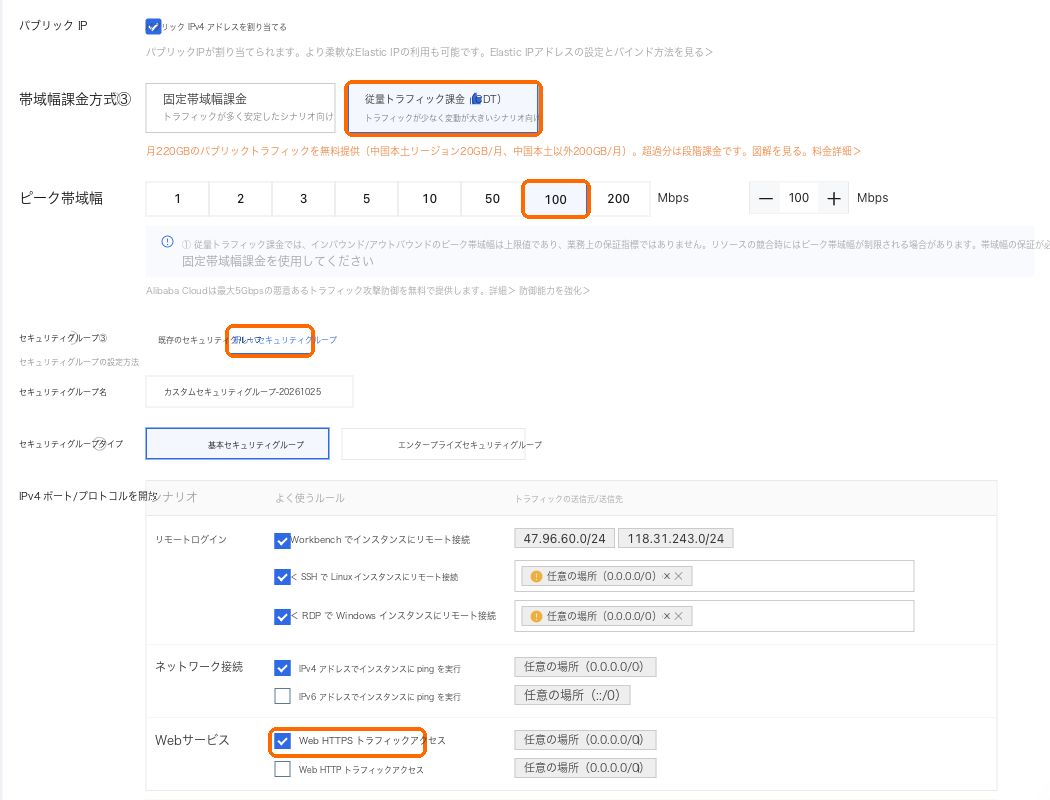The image size is (1050, 800).
Task: Enable IPv6 アドレス ping checkbox
Action: (x=282, y=696)
